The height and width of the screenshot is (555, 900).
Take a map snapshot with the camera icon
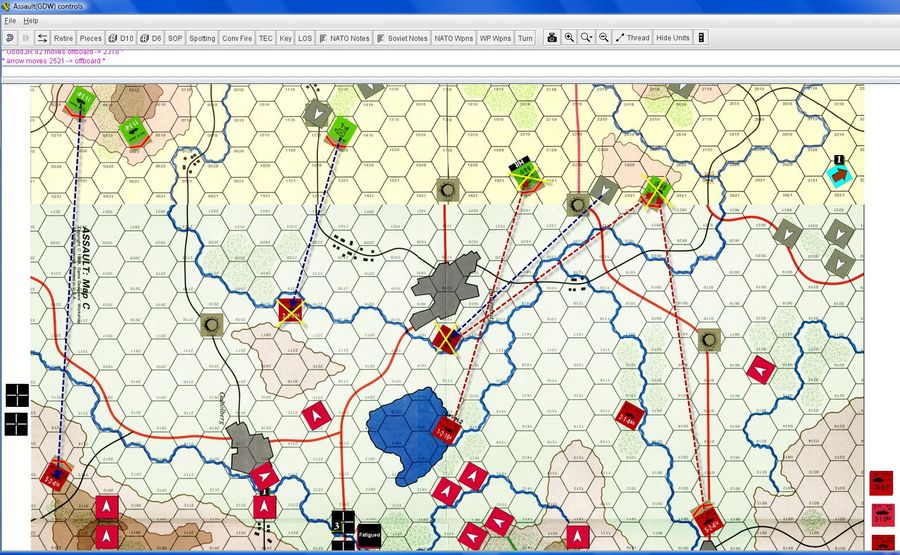[x=552, y=37]
